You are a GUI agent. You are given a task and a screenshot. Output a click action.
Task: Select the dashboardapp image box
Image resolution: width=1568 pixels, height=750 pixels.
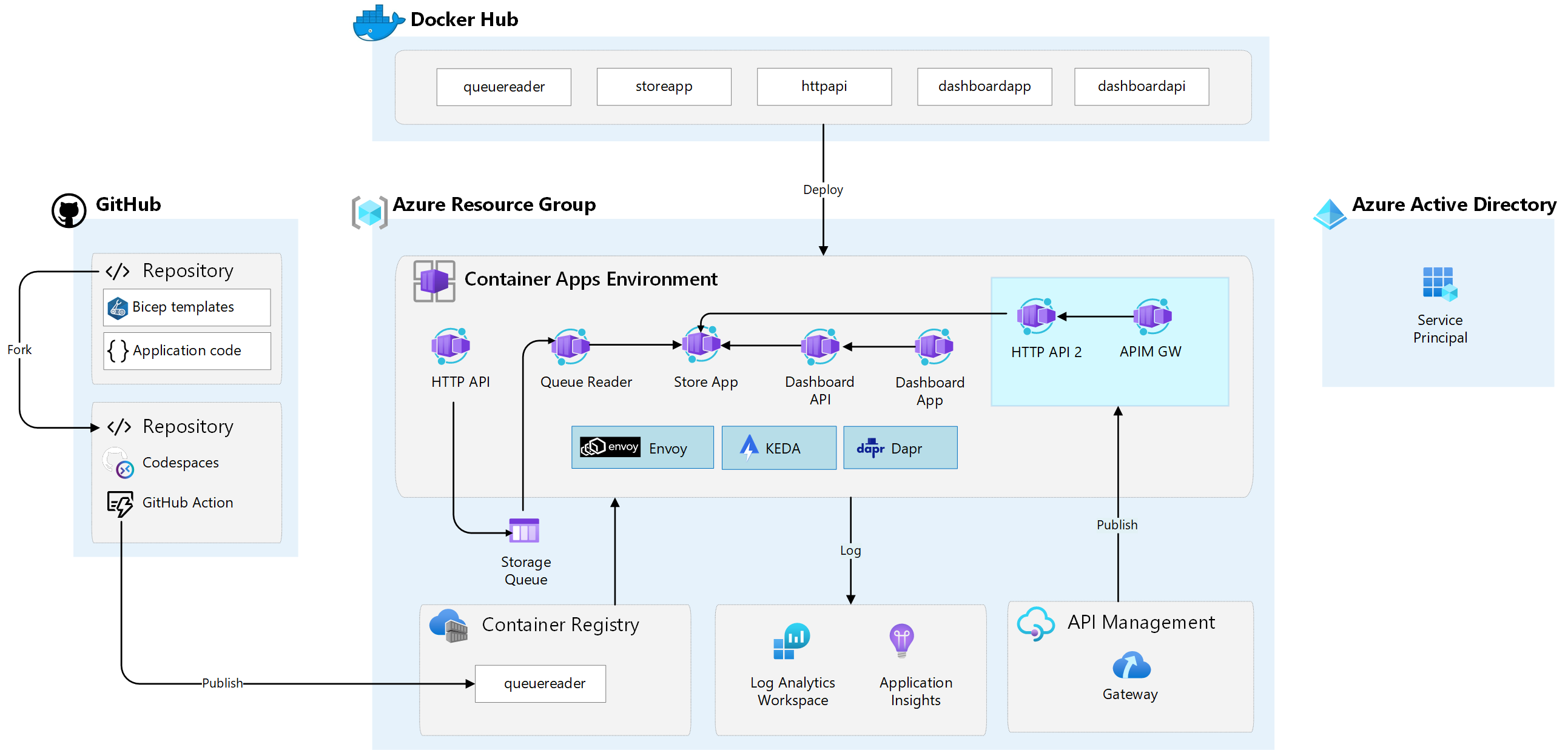tap(984, 86)
